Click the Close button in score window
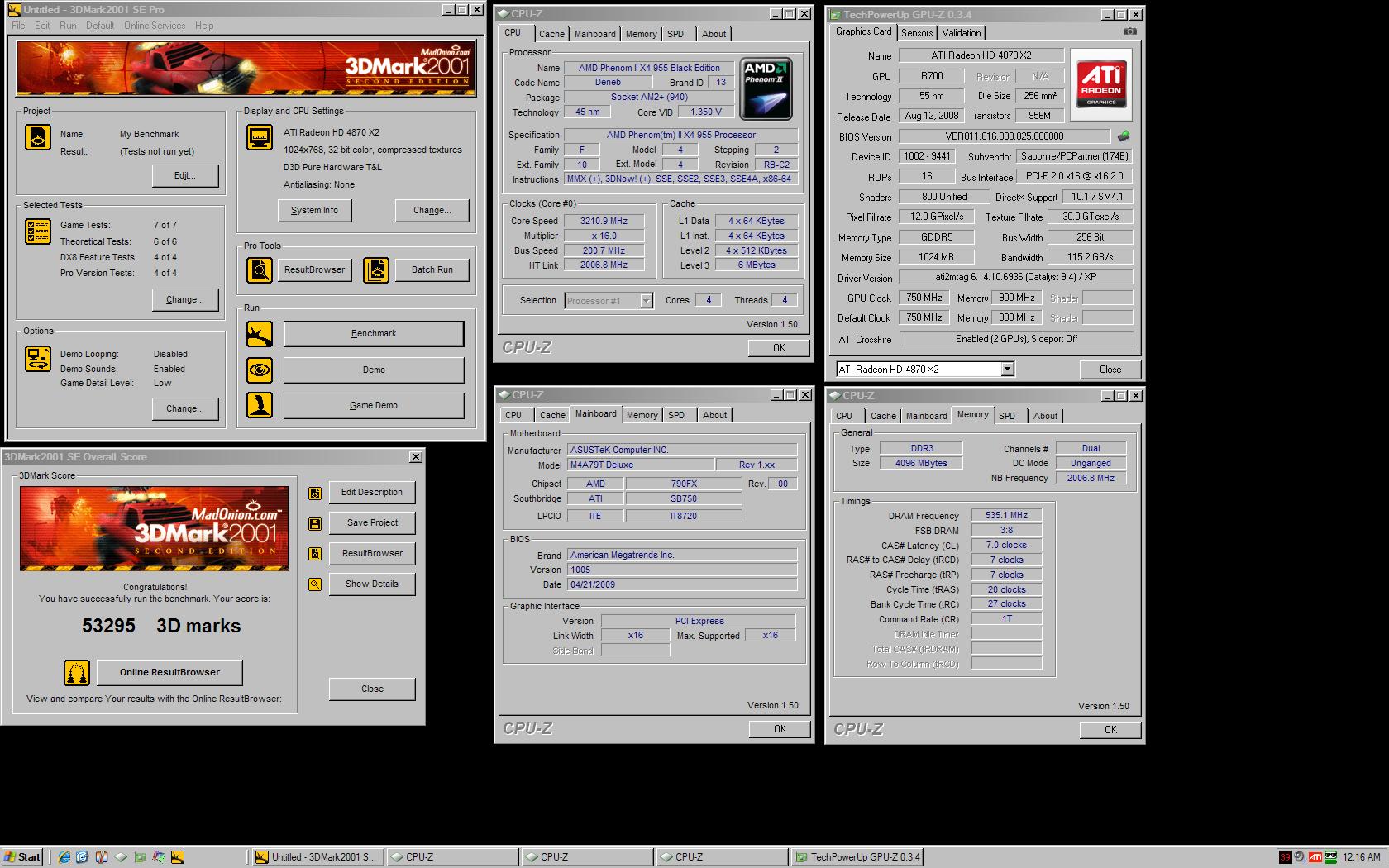The image size is (1389, 868). tap(372, 689)
